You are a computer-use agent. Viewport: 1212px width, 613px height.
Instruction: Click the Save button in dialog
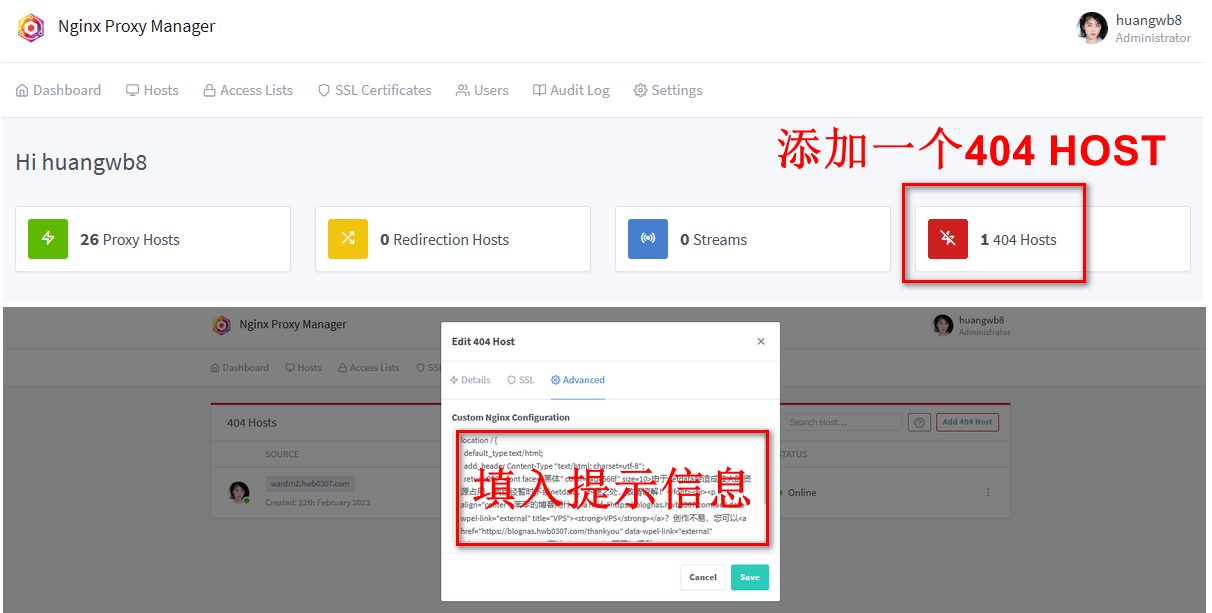tap(749, 577)
